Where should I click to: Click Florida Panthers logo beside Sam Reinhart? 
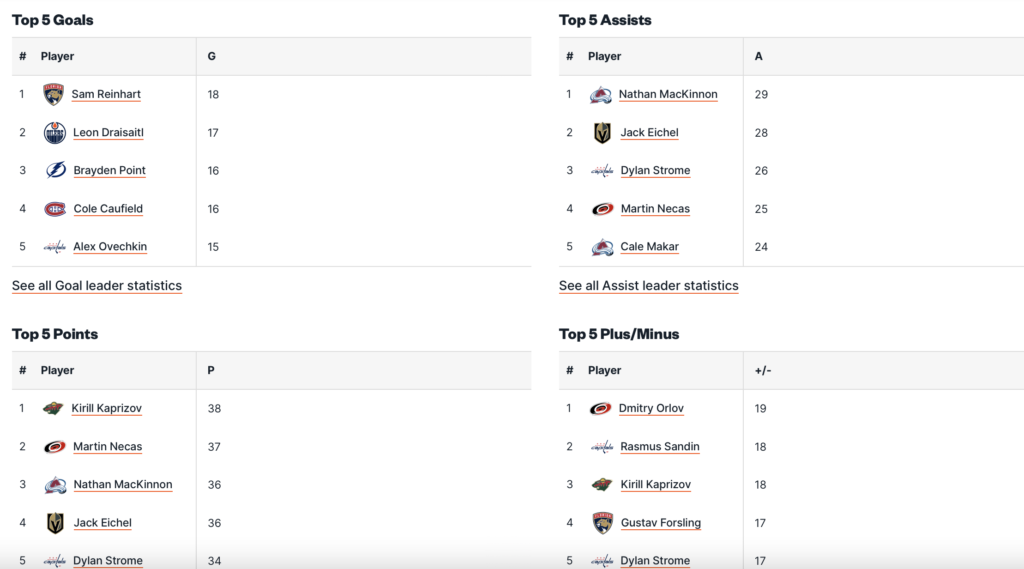[x=53, y=95]
